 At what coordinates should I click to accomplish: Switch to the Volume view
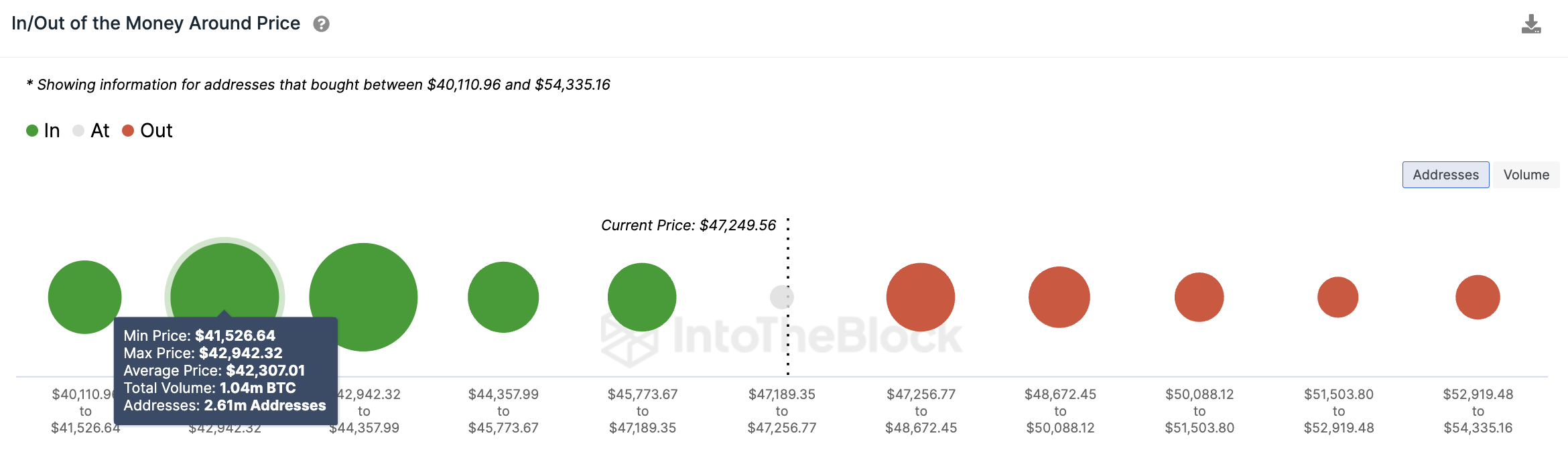1526,175
